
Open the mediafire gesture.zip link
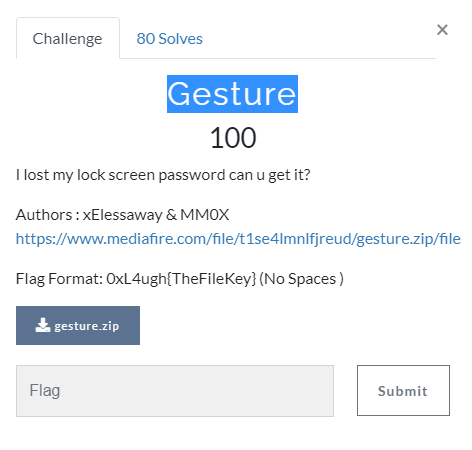click(x=238, y=239)
